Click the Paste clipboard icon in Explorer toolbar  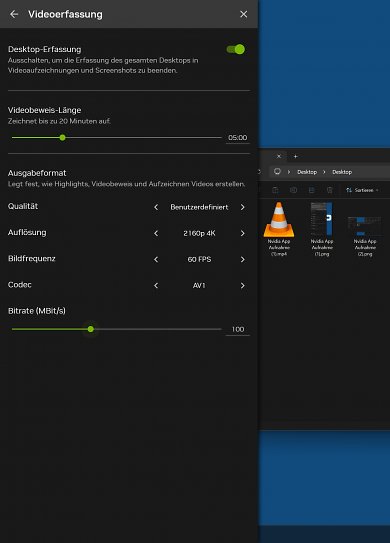click(x=275, y=190)
